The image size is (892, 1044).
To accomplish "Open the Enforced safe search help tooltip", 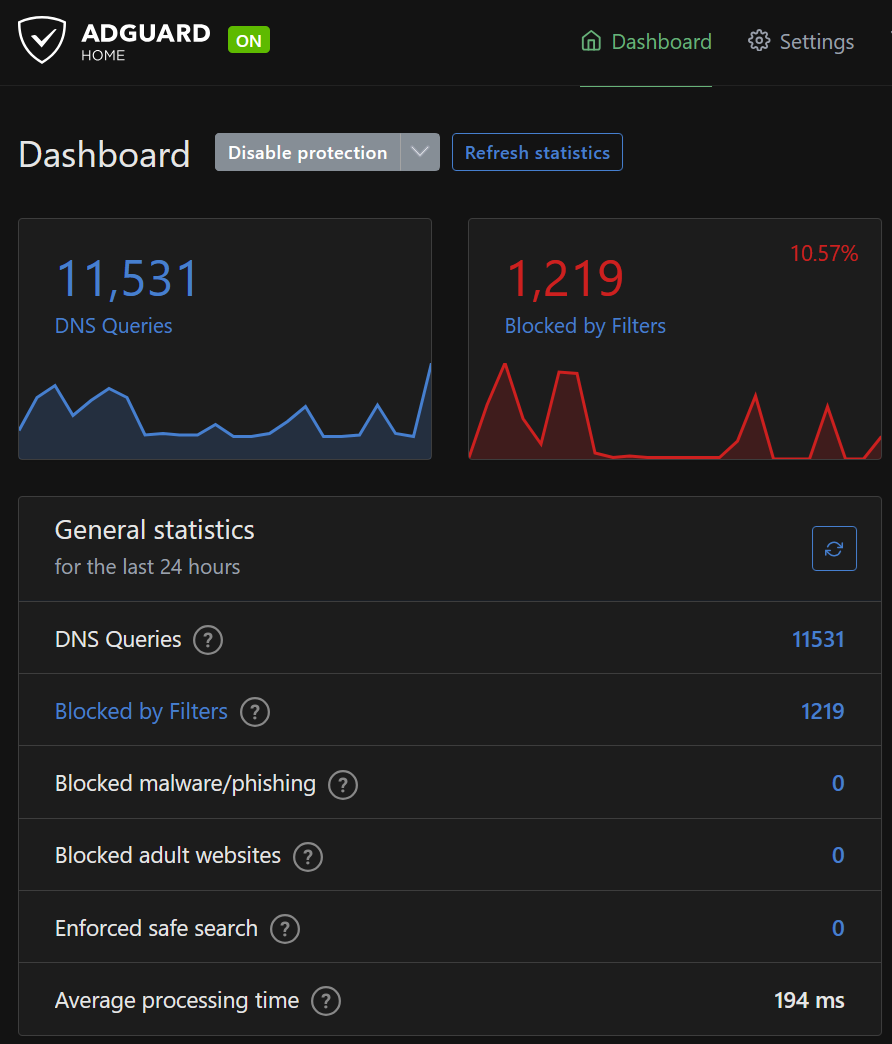I will (284, 929).
